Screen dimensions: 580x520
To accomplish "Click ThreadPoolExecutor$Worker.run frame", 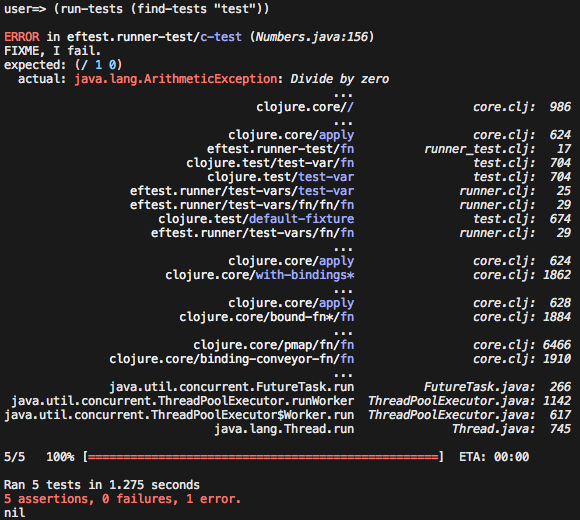I will pos(179,416).
